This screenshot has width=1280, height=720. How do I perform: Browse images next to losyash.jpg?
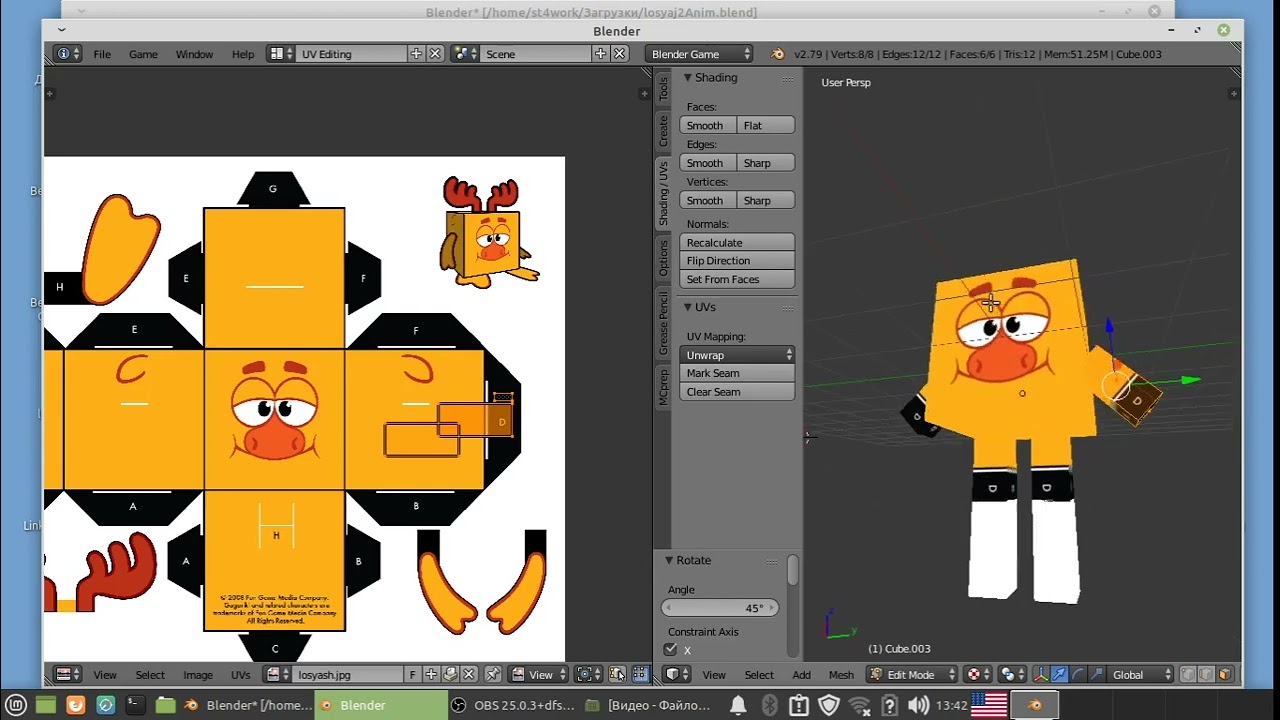click(277, 675)
